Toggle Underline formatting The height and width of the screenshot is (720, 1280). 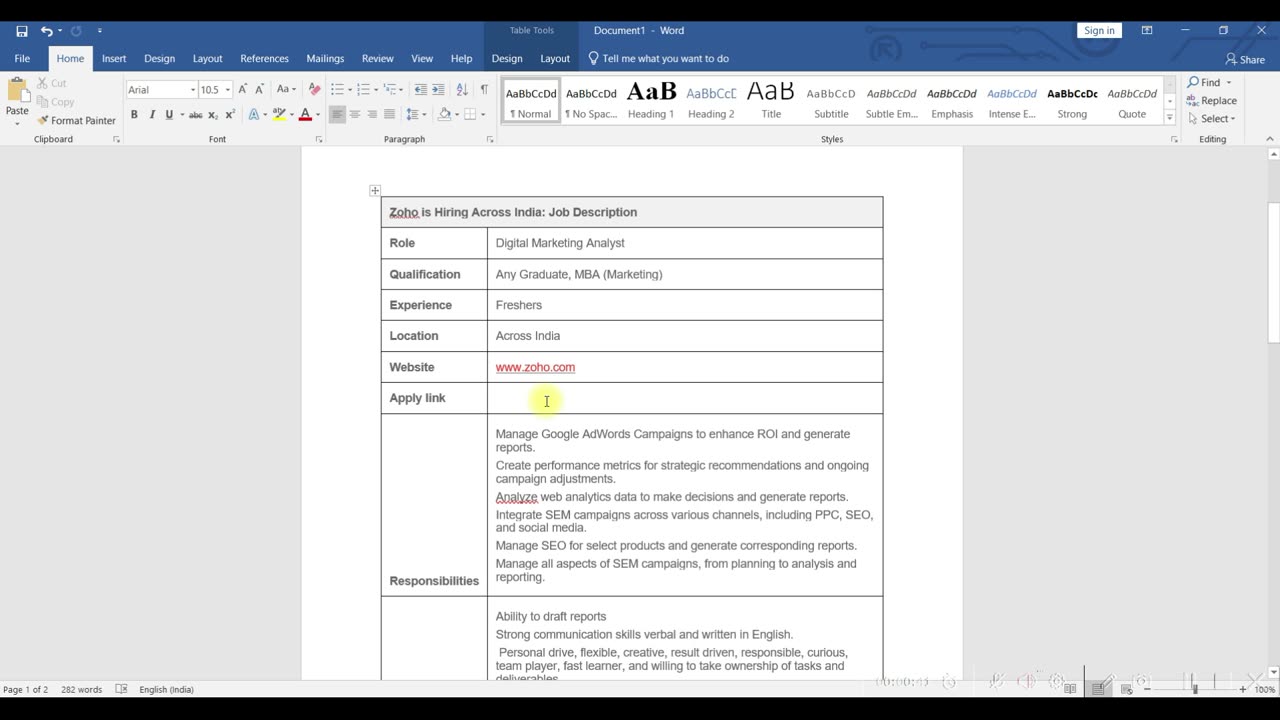[x=169, y=115]
